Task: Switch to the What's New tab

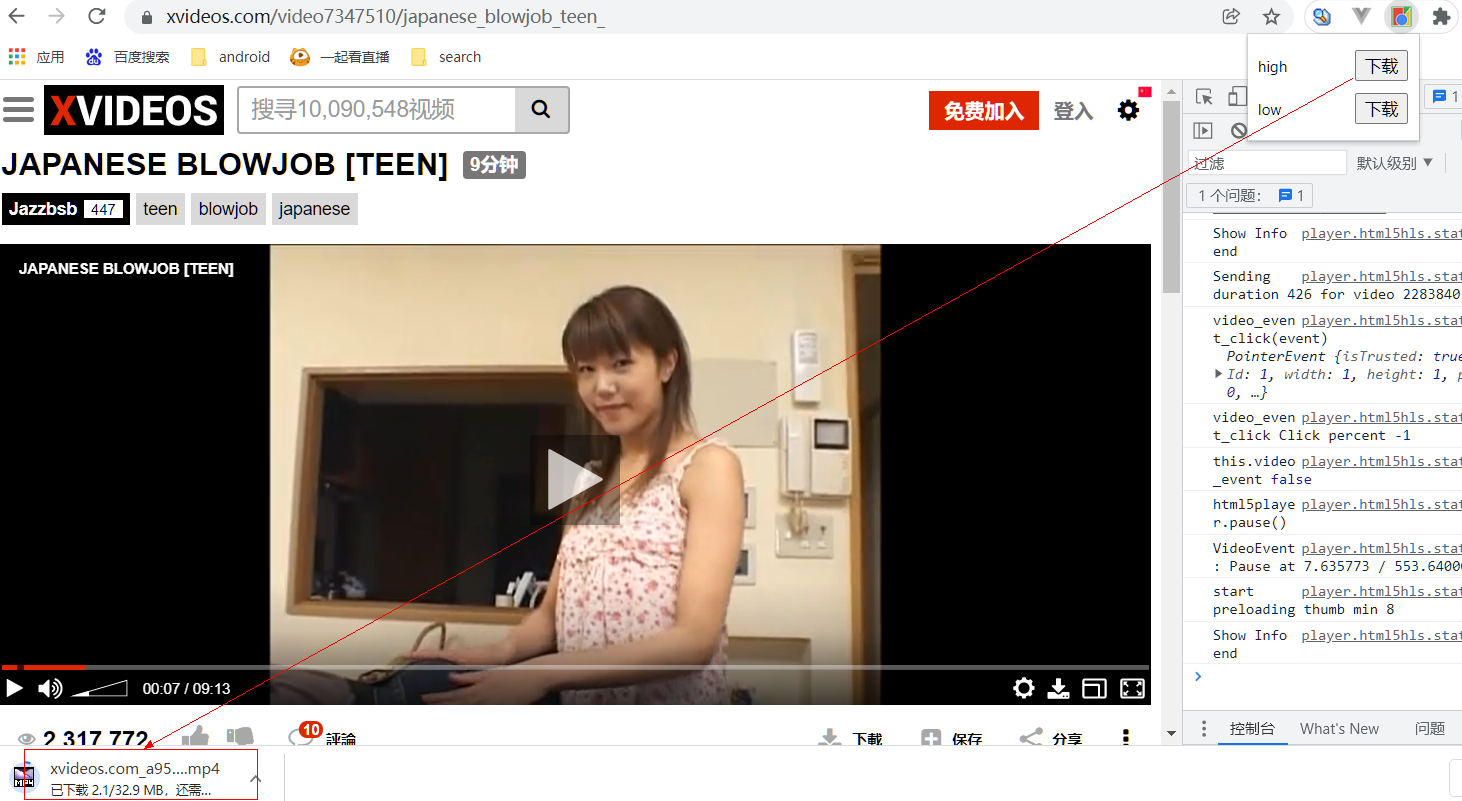Action: tap(1339, 729)
